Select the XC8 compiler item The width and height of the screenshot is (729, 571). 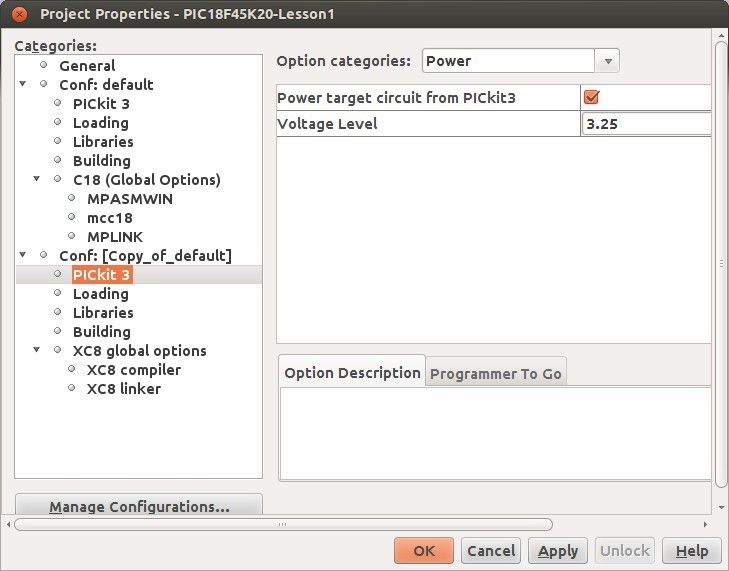pos(133,370)
